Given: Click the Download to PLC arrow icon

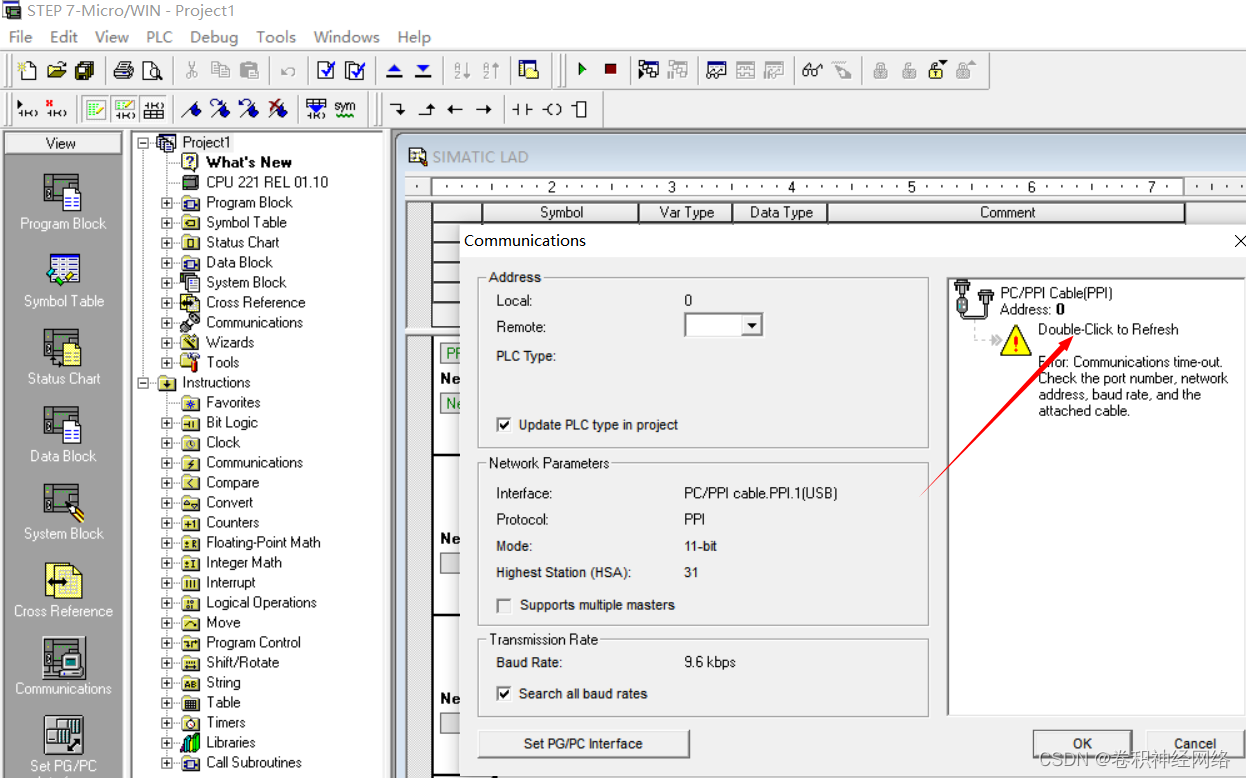Looking at the screenshot, I should point(423,70).
